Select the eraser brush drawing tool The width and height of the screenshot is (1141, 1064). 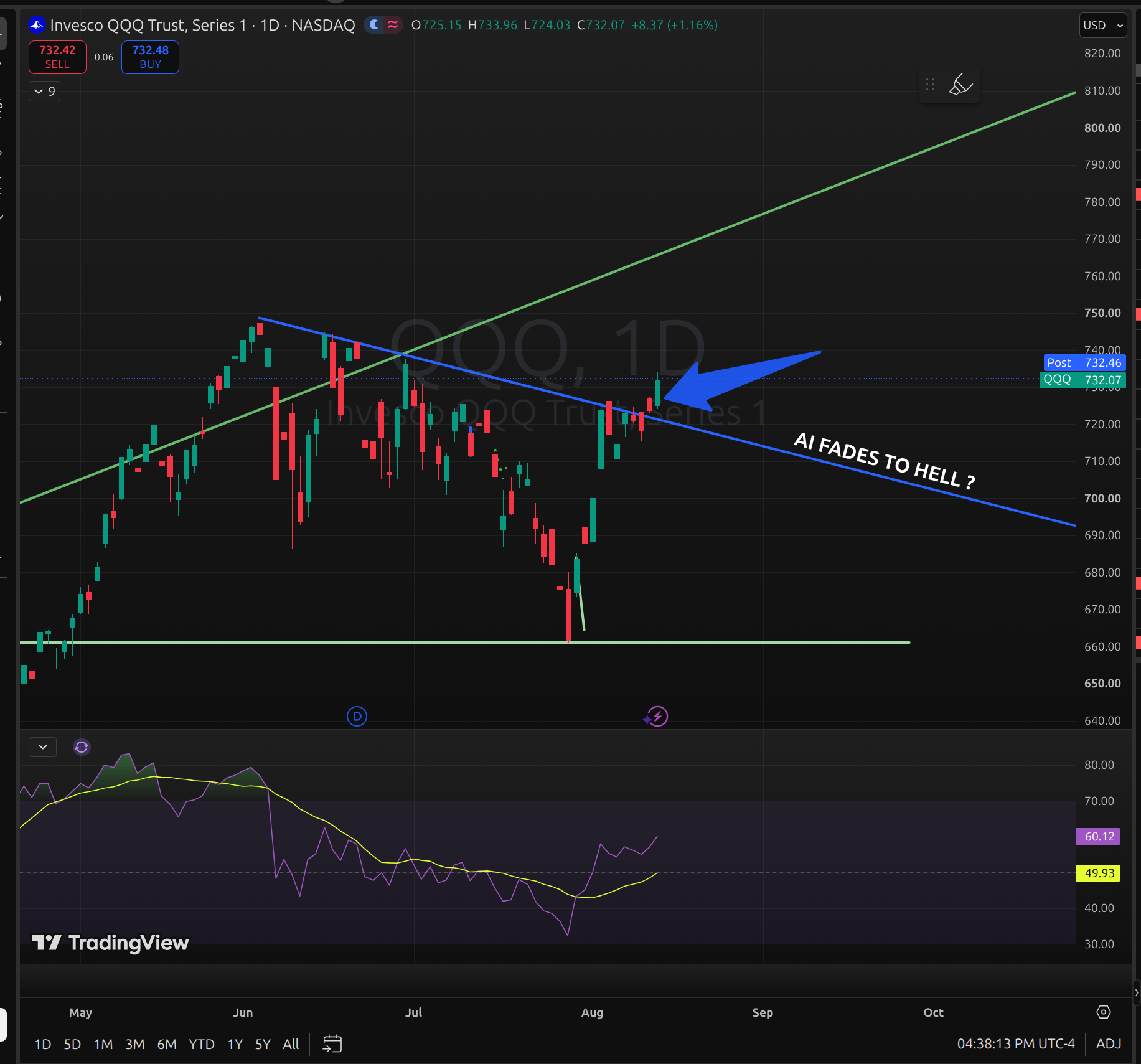point(960,85)
